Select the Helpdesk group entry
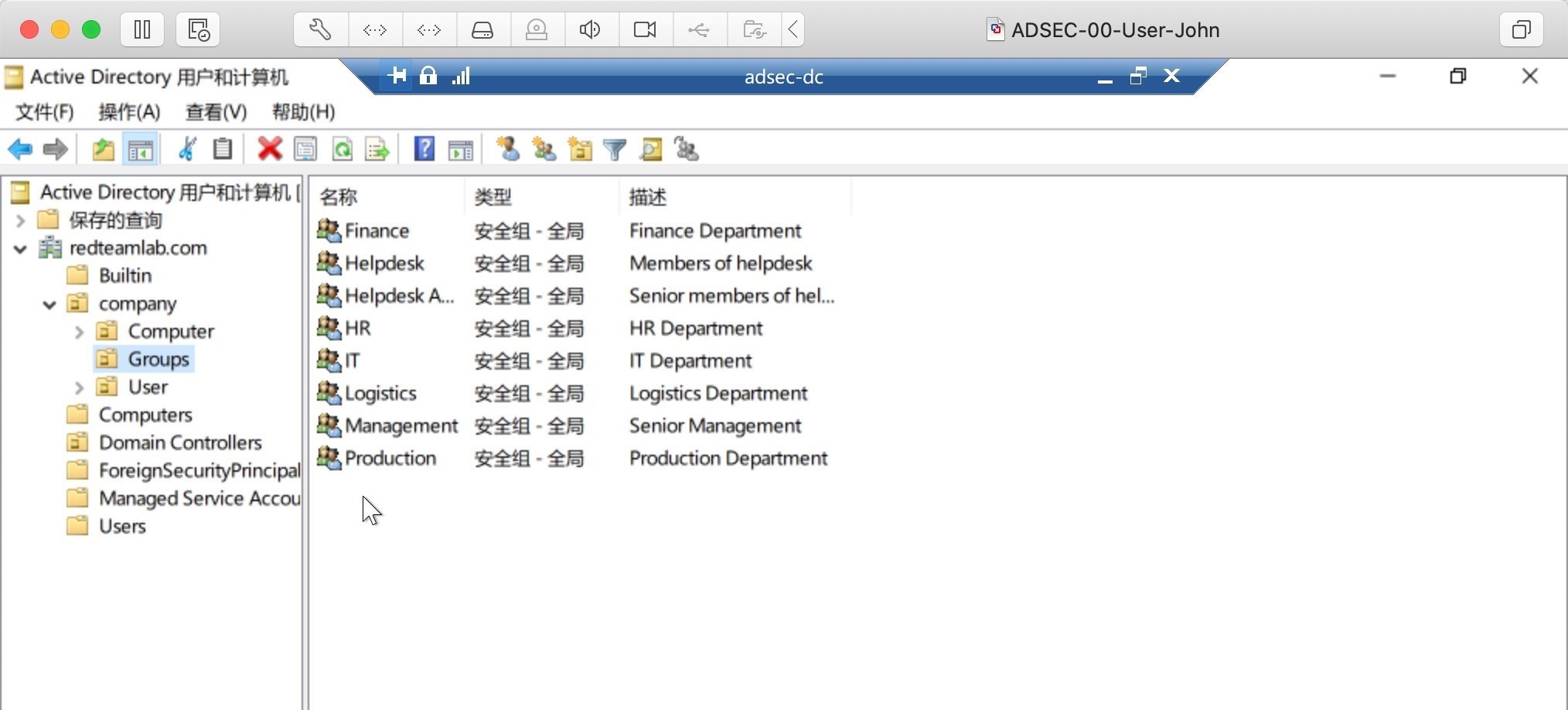The height and width of the screenshot is (710, 1568). [384, 264]
